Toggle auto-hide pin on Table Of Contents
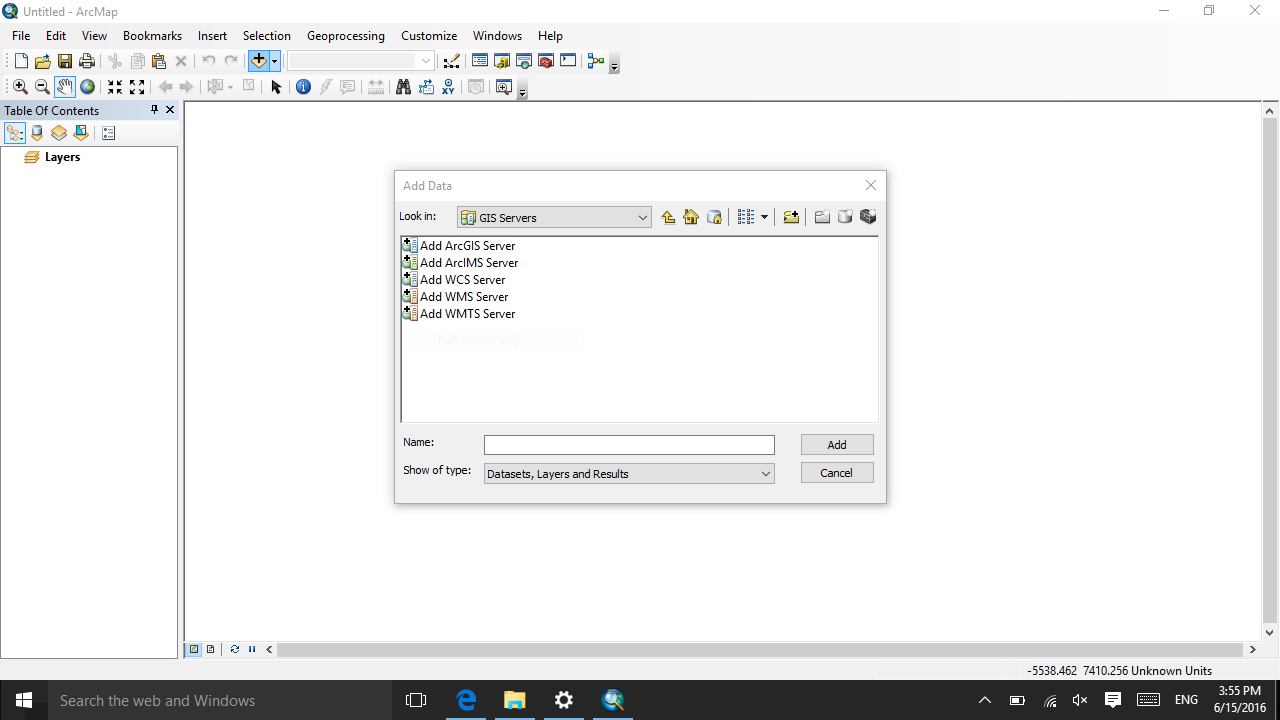 (154, 110)
